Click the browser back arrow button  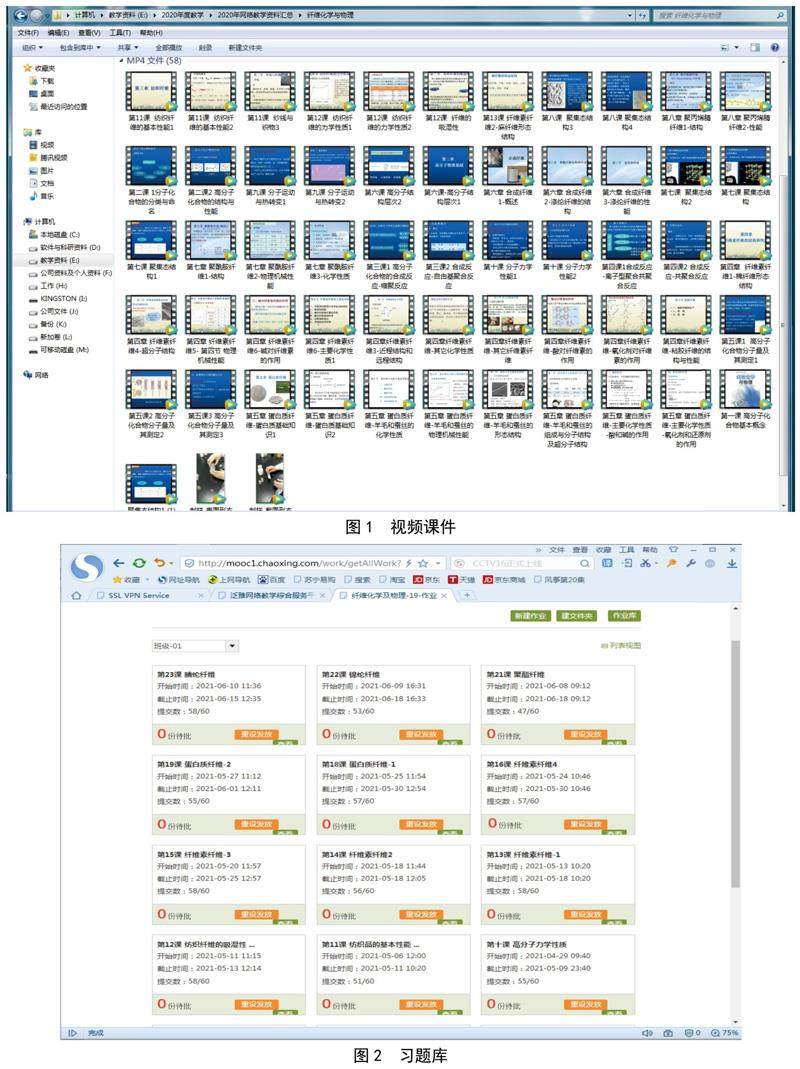[118, 563]
